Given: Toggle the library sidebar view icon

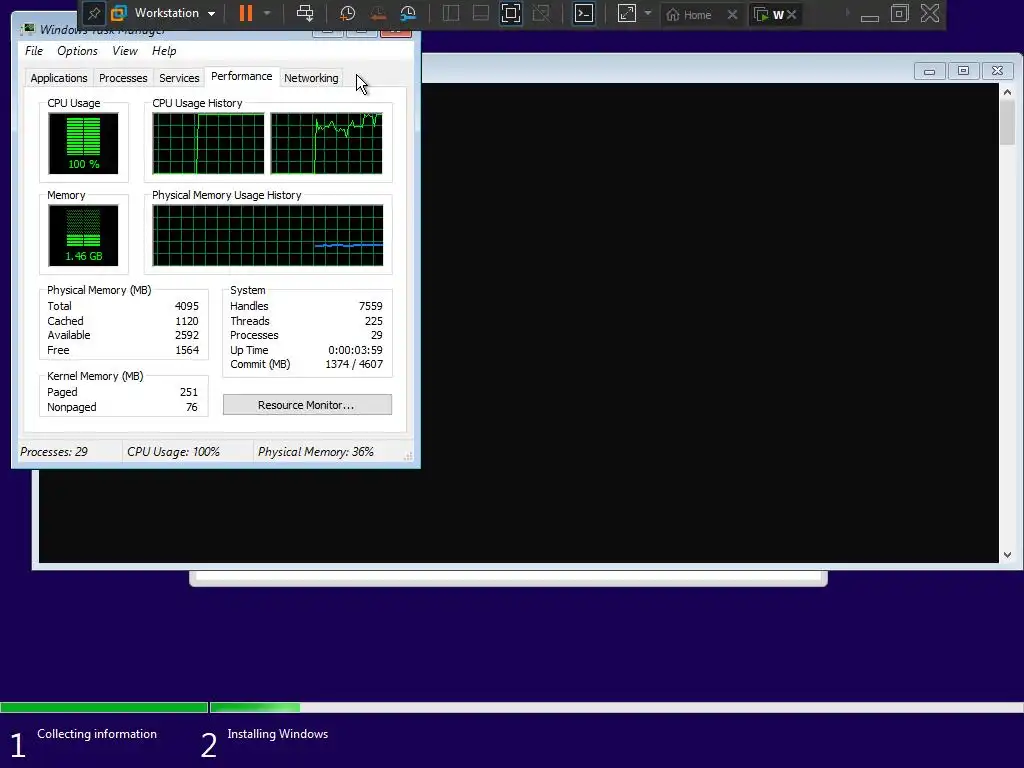Looking at the screenshot, I should pyautogui.click(x=451, y=13).
